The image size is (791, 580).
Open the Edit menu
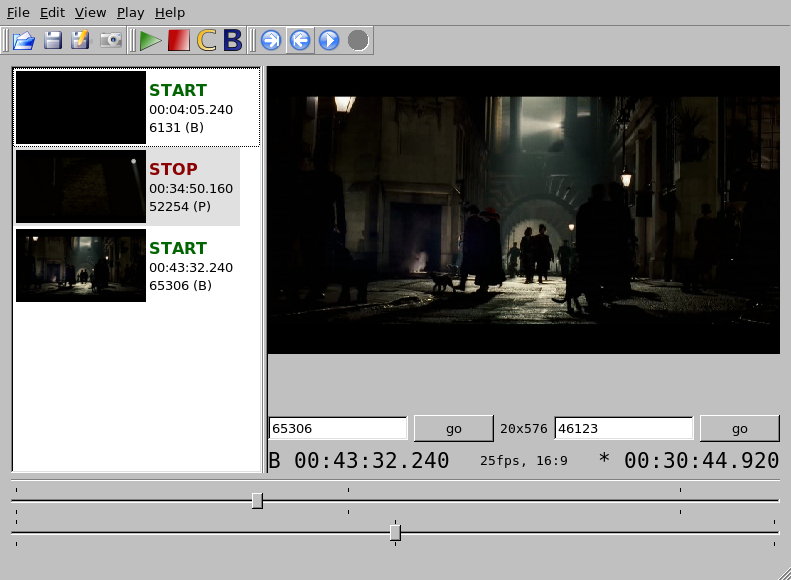click(52, 13)
